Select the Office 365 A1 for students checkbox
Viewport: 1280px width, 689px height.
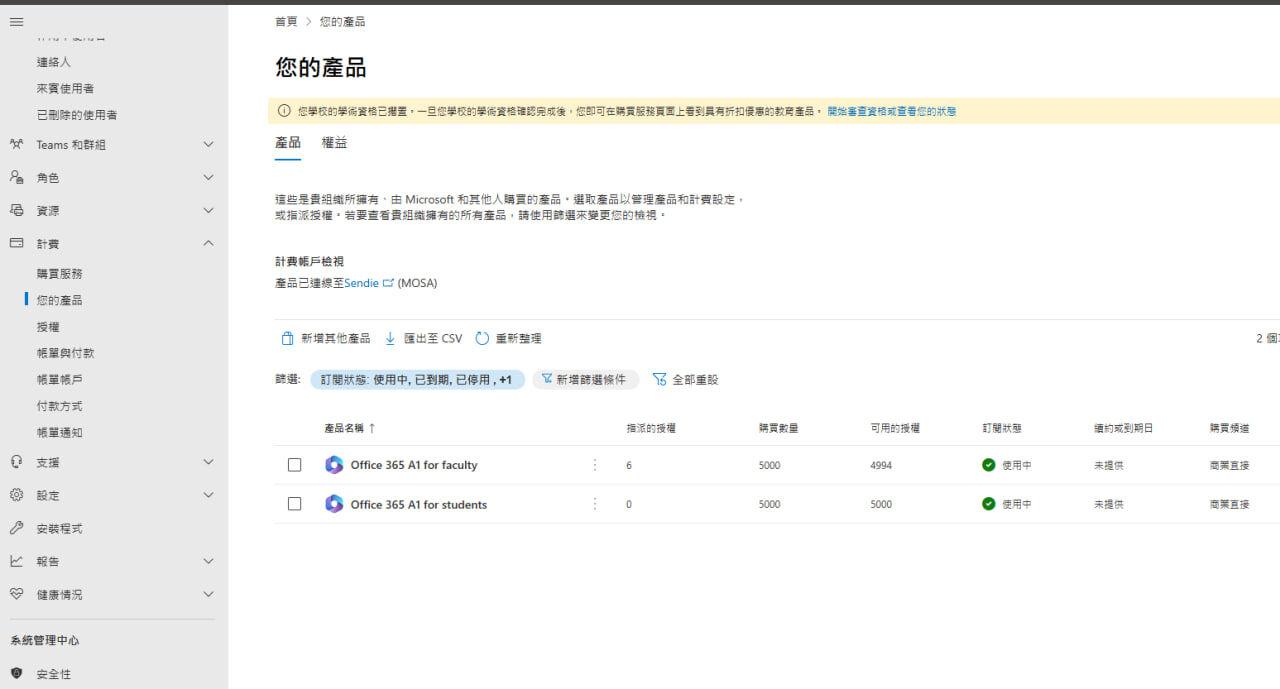tap(294, 504)
